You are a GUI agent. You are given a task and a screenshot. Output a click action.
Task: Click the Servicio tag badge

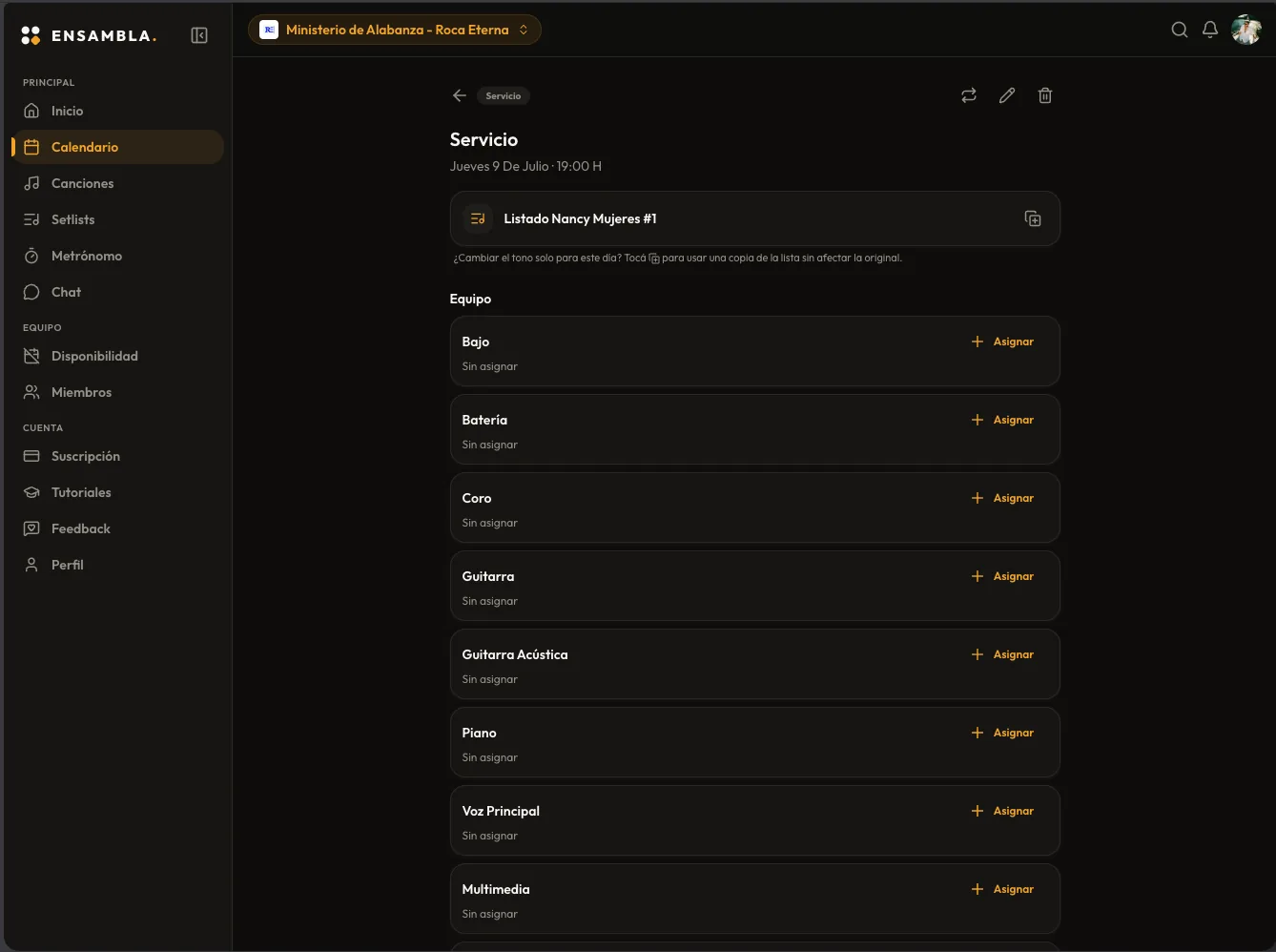pos(504,95)
